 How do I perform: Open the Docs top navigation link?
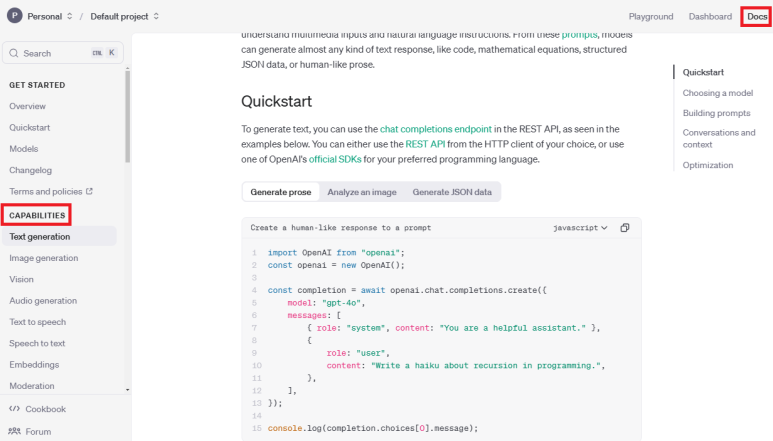757,16
